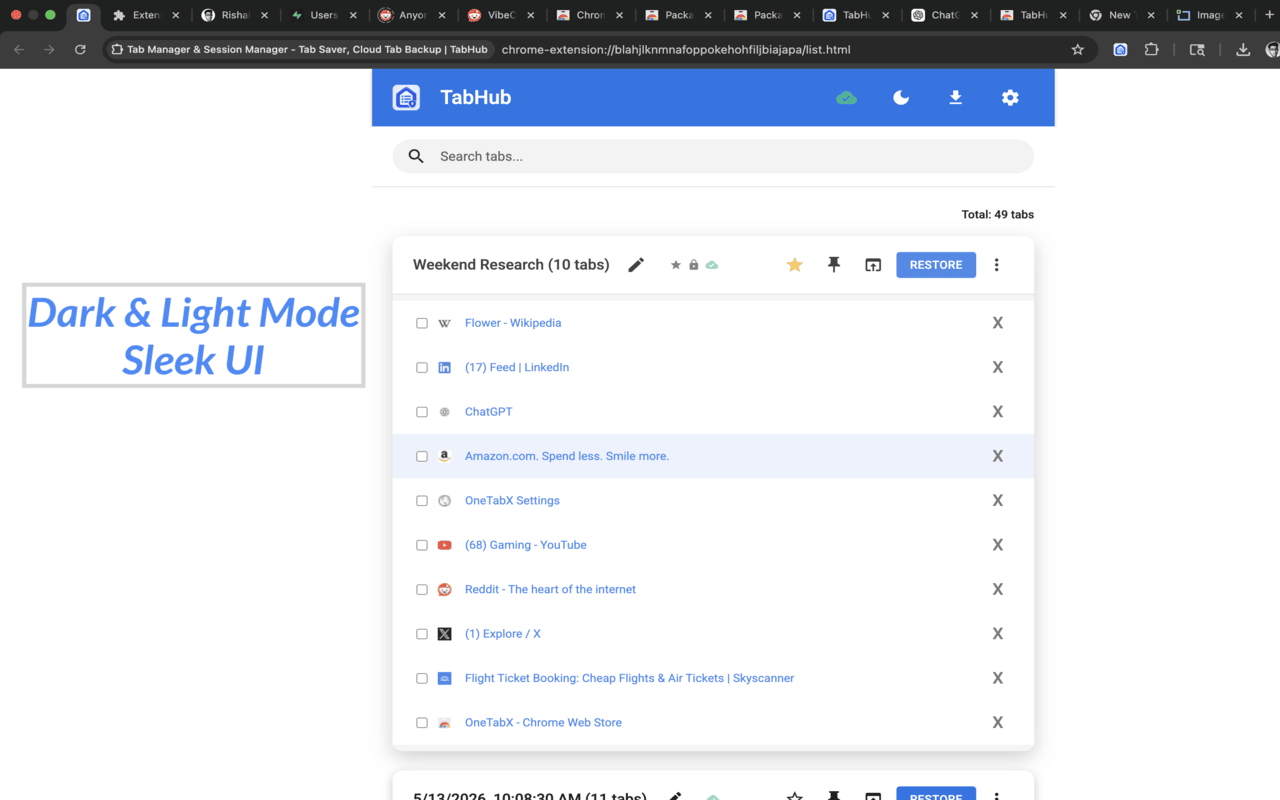Click the download icon in TabHub header

955,98
